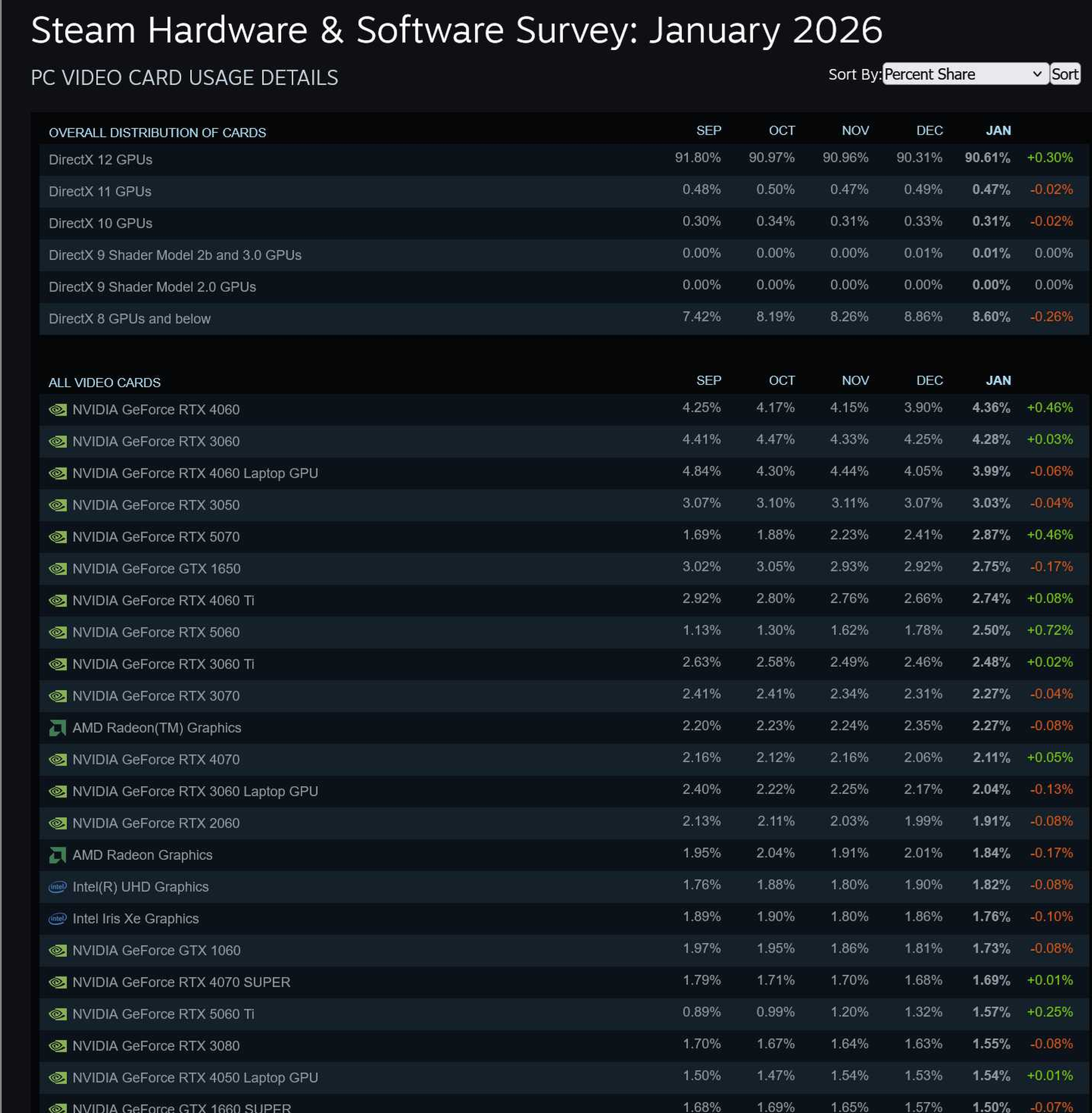The height and width of the screenshot is (1113, 1092).
Task: Click the NVIDIA GeForce RTX 3070 name
Action: (156, 696)
